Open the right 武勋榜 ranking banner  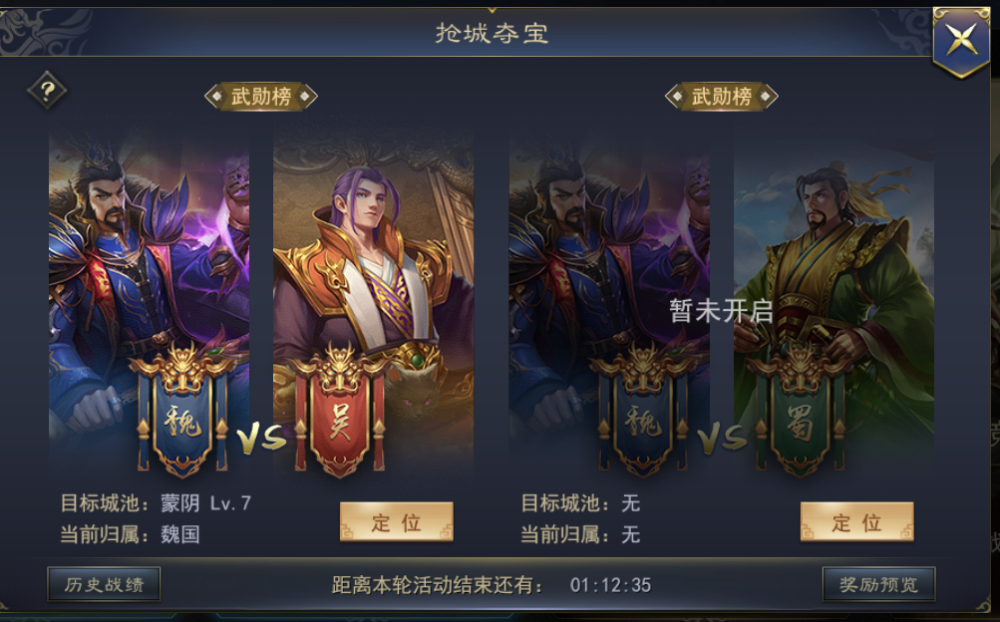tap(721, 96)
